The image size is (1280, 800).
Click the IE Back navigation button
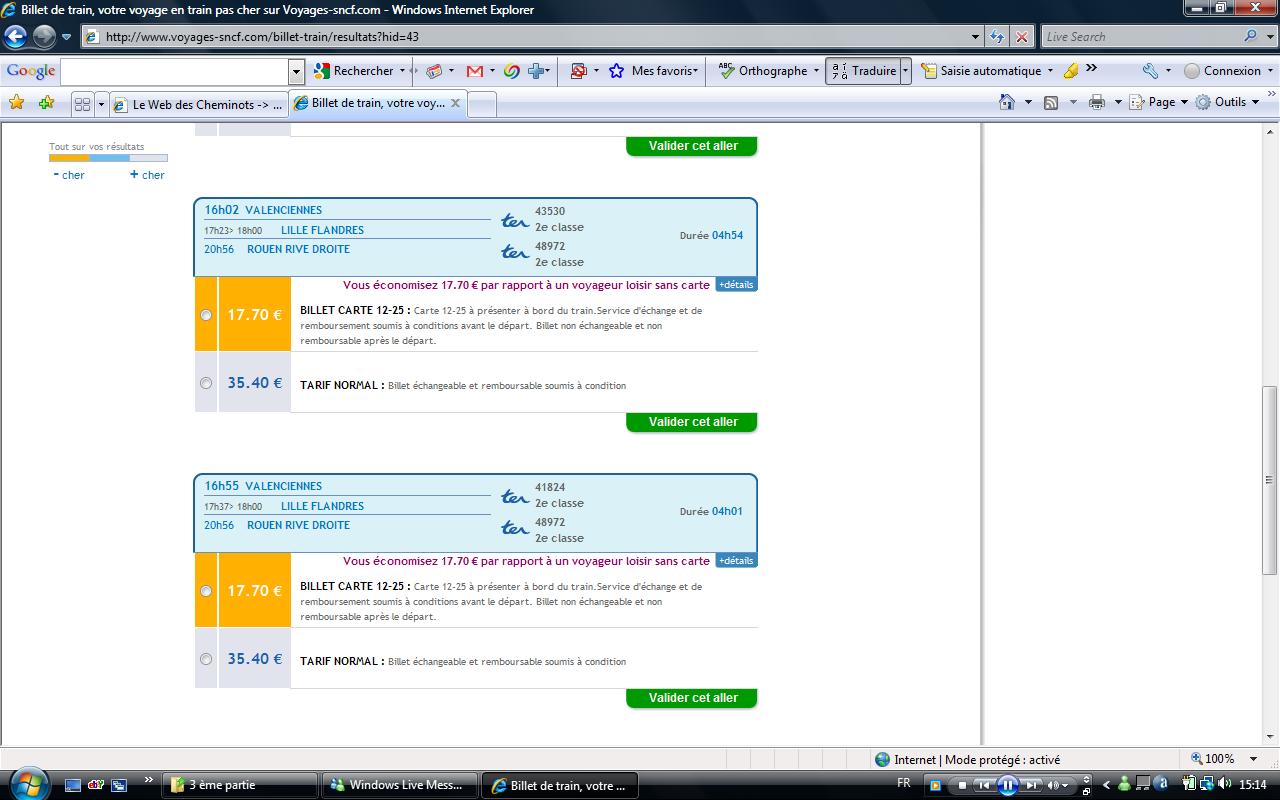(x=15, y=37)
